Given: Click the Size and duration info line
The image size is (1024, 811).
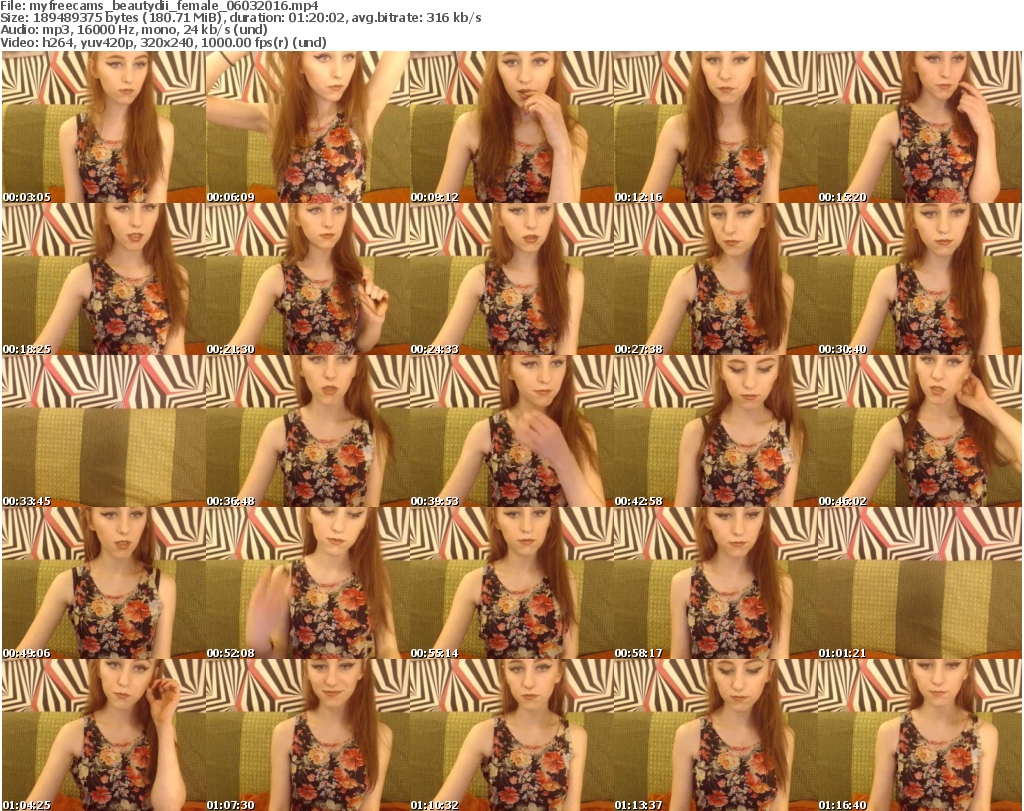Looking at the screenshot, I should click(x=241, y=18).
